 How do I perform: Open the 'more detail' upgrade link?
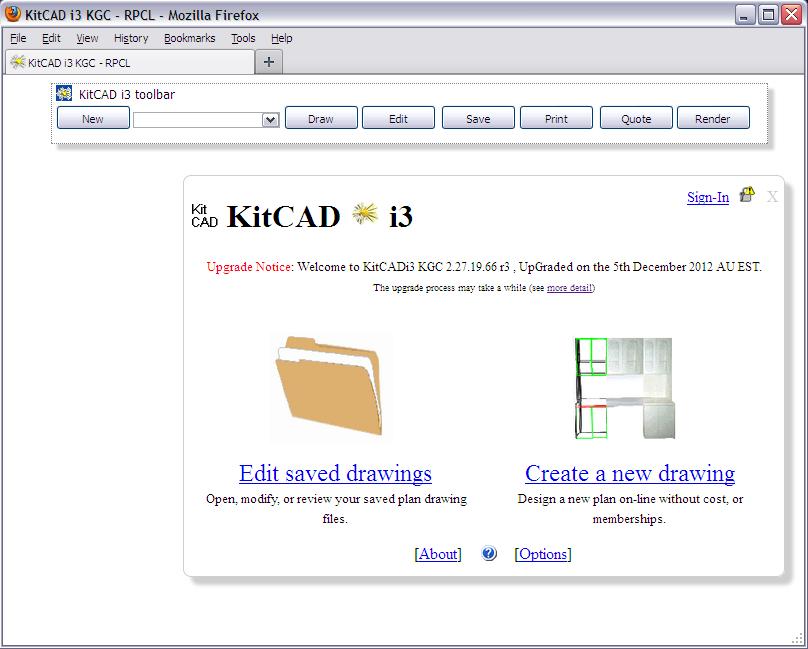[569, 288]
